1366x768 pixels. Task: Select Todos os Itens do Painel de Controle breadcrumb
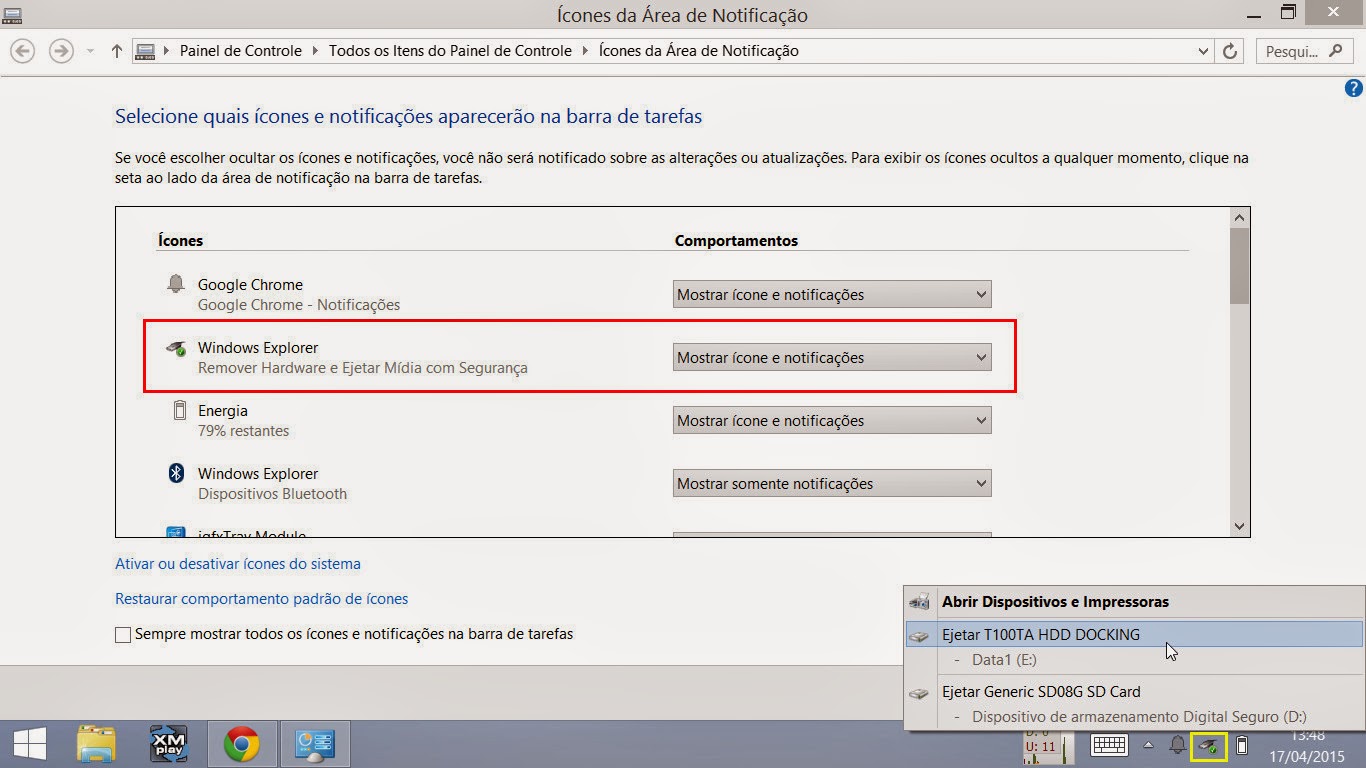tap(450, 51)
